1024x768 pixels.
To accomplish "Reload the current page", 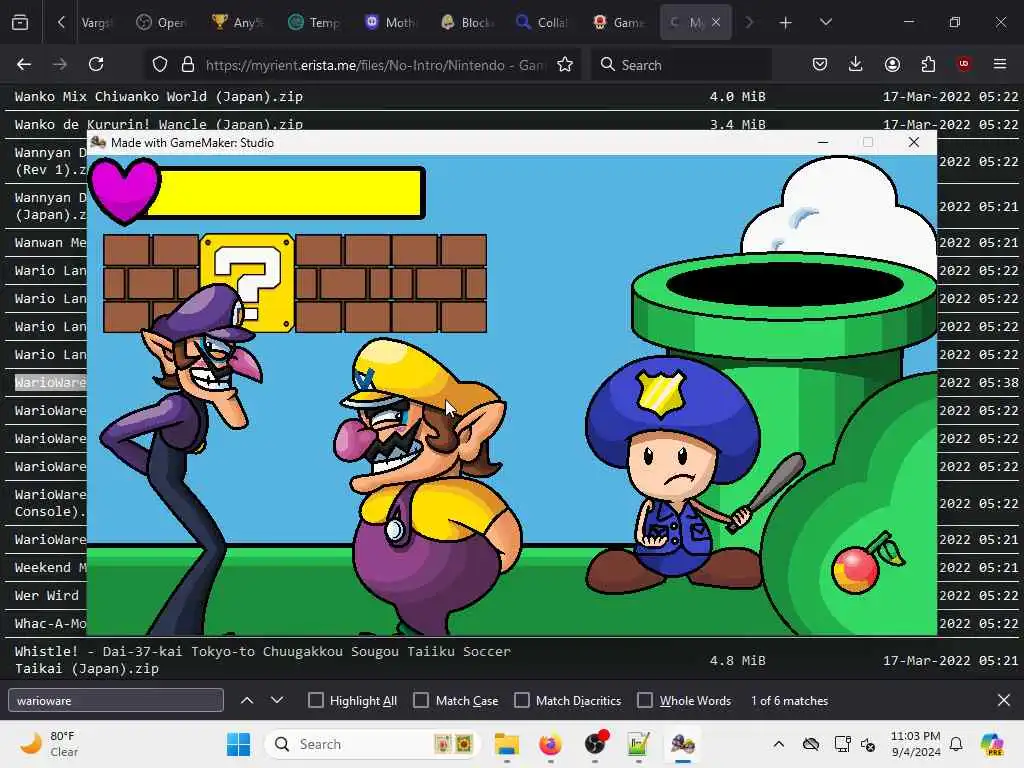I will (x=96, y=64).
